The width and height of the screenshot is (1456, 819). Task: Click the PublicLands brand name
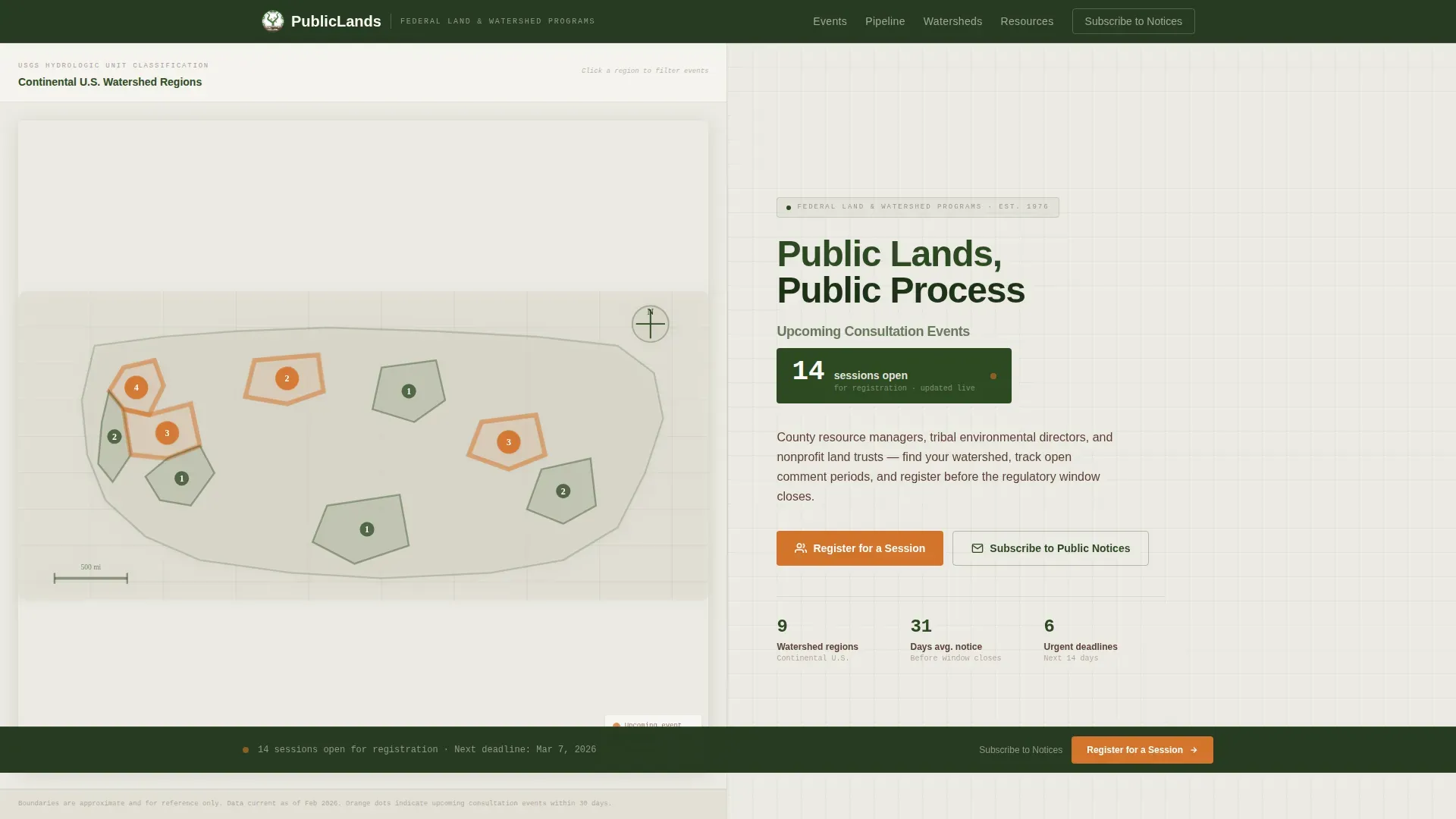coord(336,21)
